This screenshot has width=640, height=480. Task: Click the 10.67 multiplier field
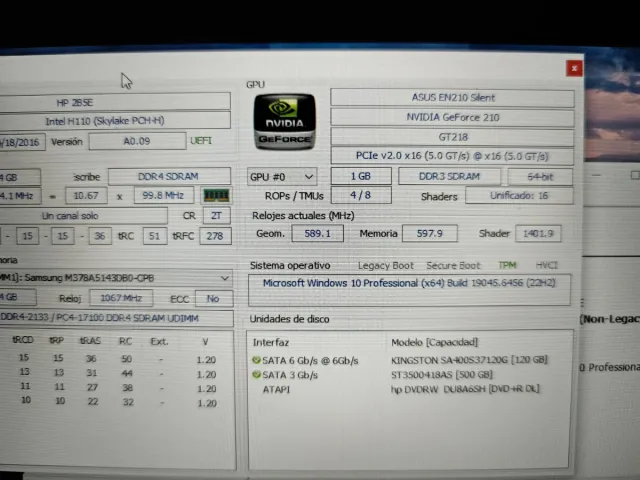pos(86,196)
